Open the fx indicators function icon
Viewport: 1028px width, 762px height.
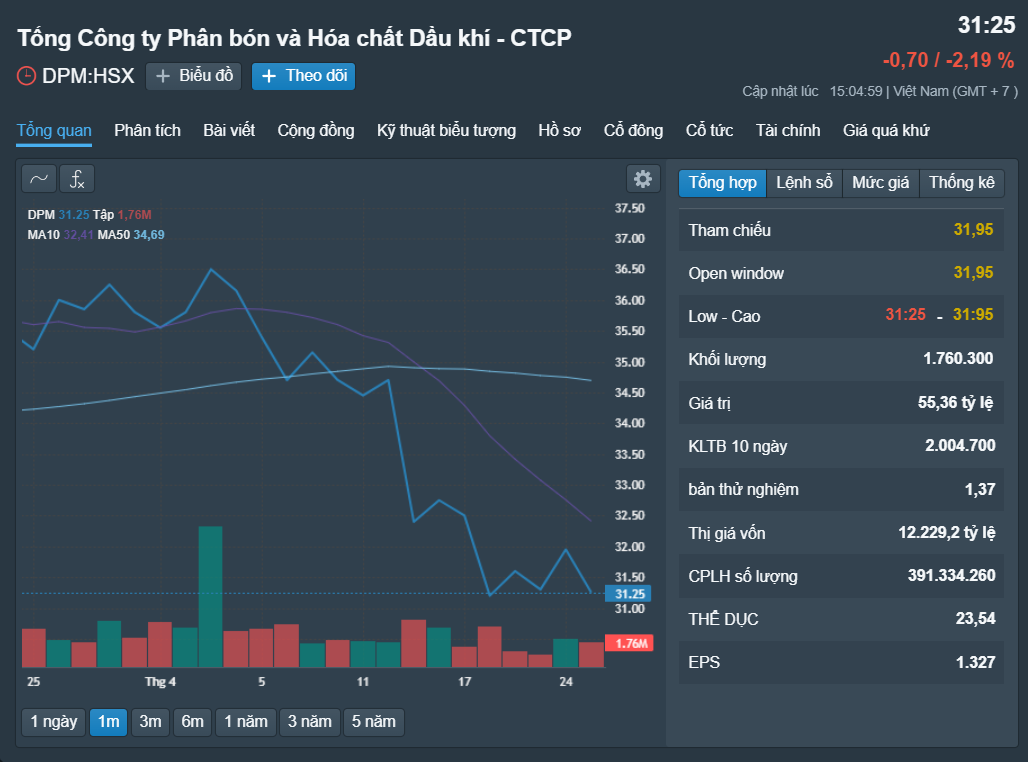click(77, 179)
